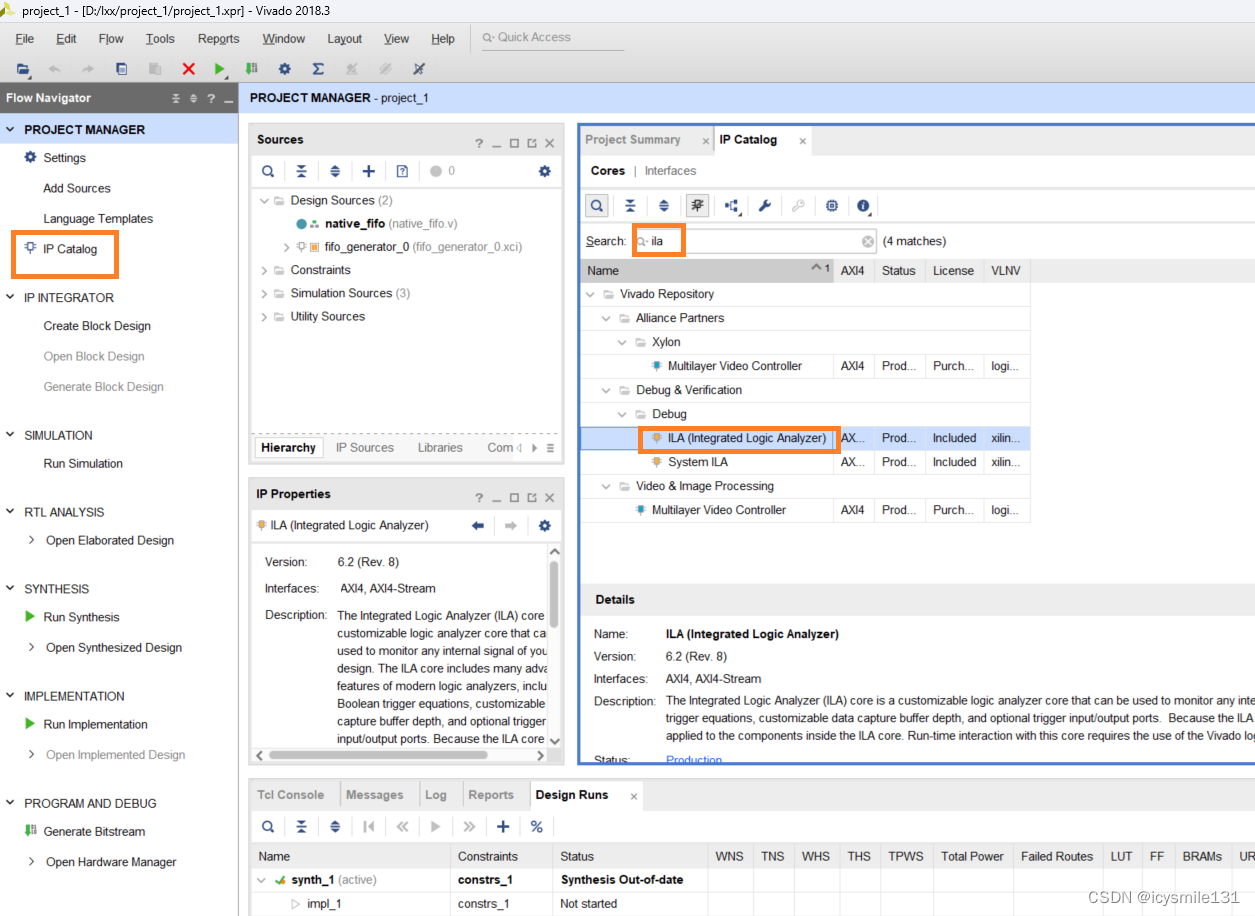Click Flow Navigator help question mark
The image size is (1255, 916).
click(x=210, y=98)
